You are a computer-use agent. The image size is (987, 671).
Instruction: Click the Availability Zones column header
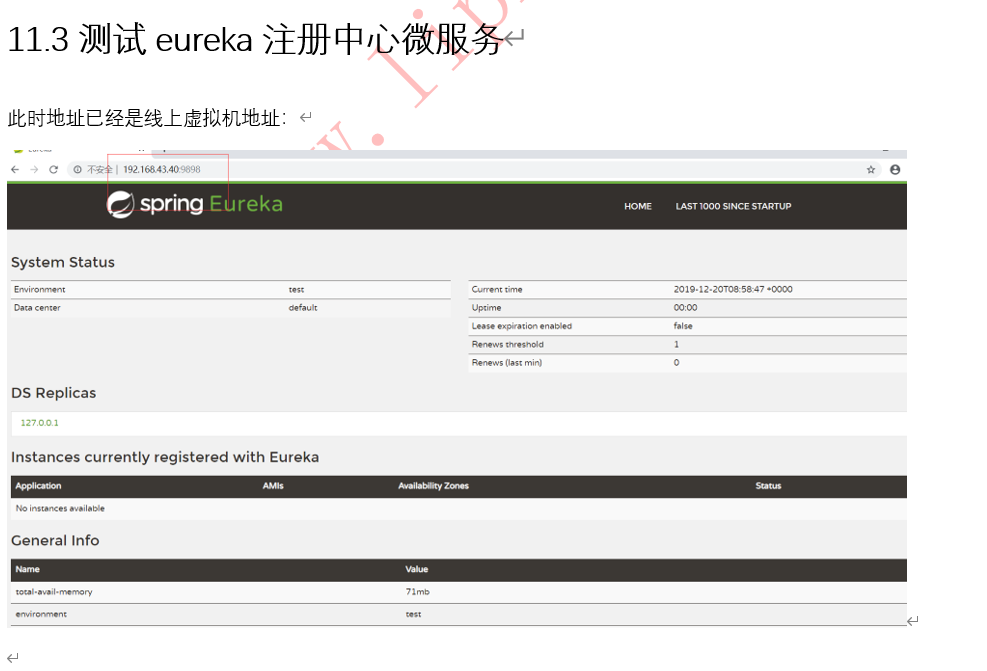click(x=433, y=485)
